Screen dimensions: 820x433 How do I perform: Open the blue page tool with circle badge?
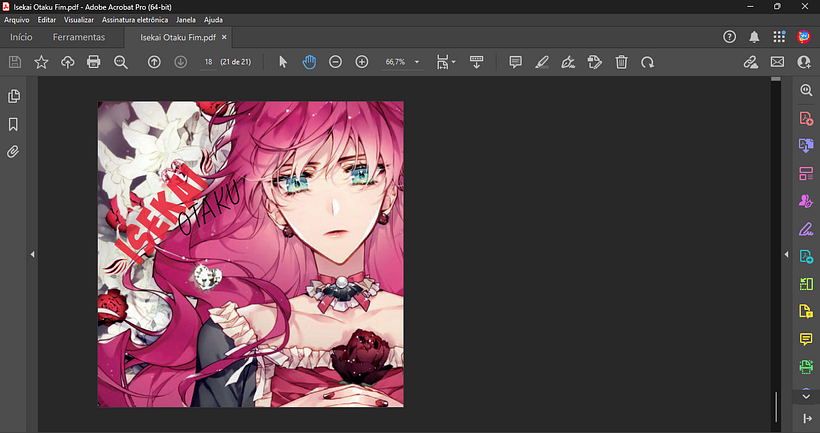tap(806, 256)
